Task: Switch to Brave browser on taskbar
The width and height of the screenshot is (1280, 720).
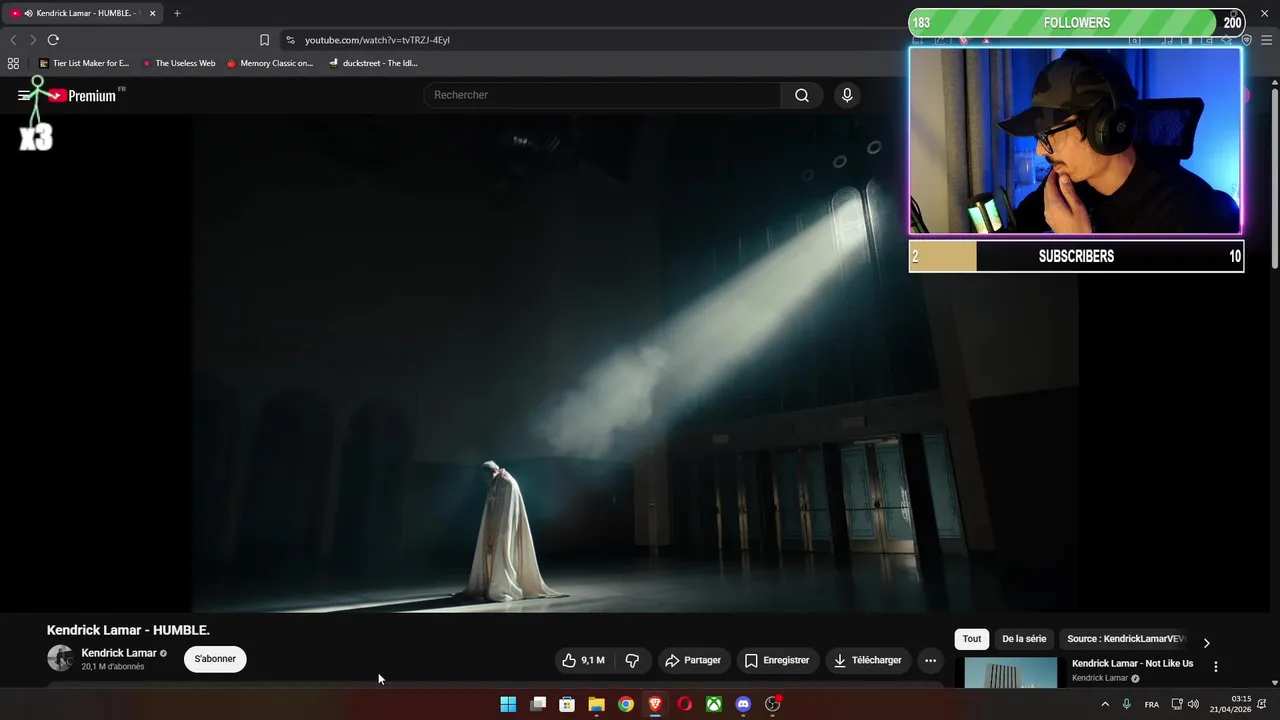Action: point(655,704)
